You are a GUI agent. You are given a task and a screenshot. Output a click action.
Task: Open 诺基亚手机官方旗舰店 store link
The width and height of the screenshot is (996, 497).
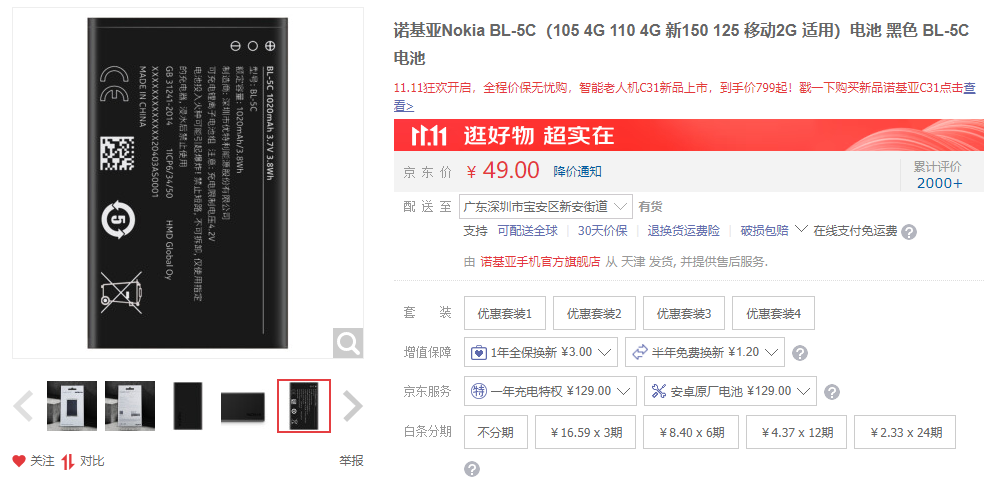click(541, 262)
